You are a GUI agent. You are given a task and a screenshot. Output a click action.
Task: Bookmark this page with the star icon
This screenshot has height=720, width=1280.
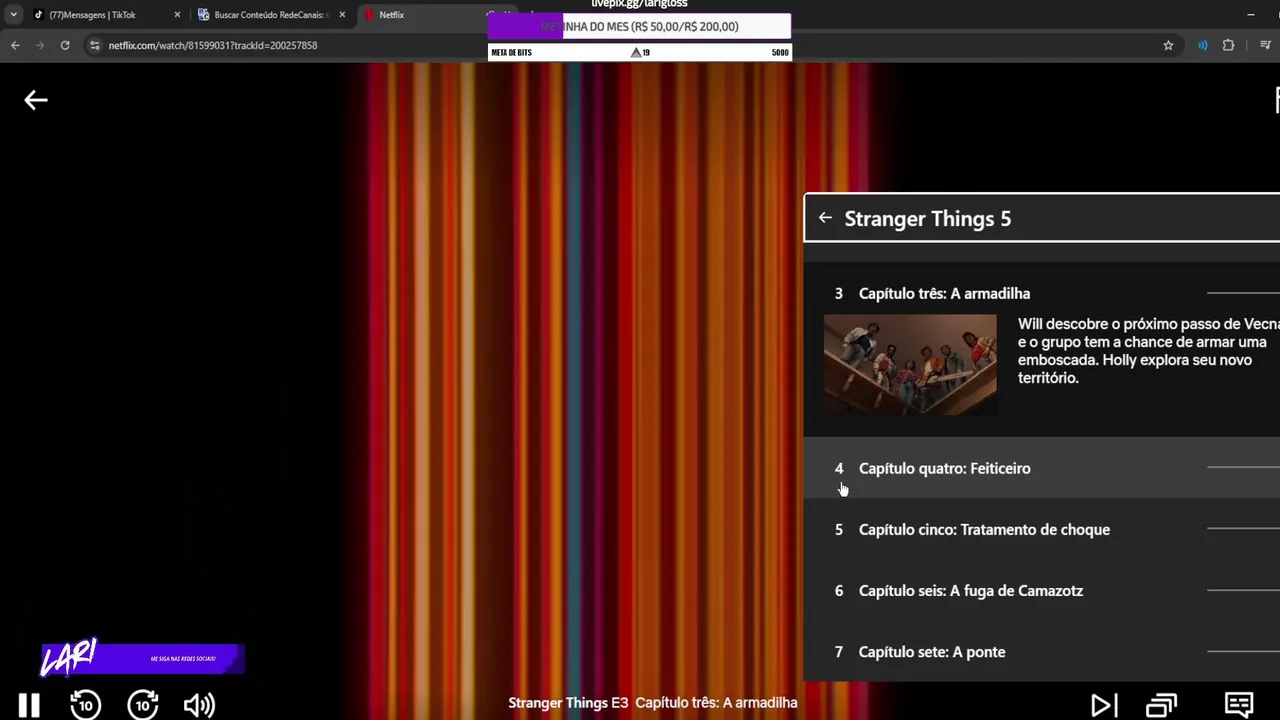click(1168, 45)
